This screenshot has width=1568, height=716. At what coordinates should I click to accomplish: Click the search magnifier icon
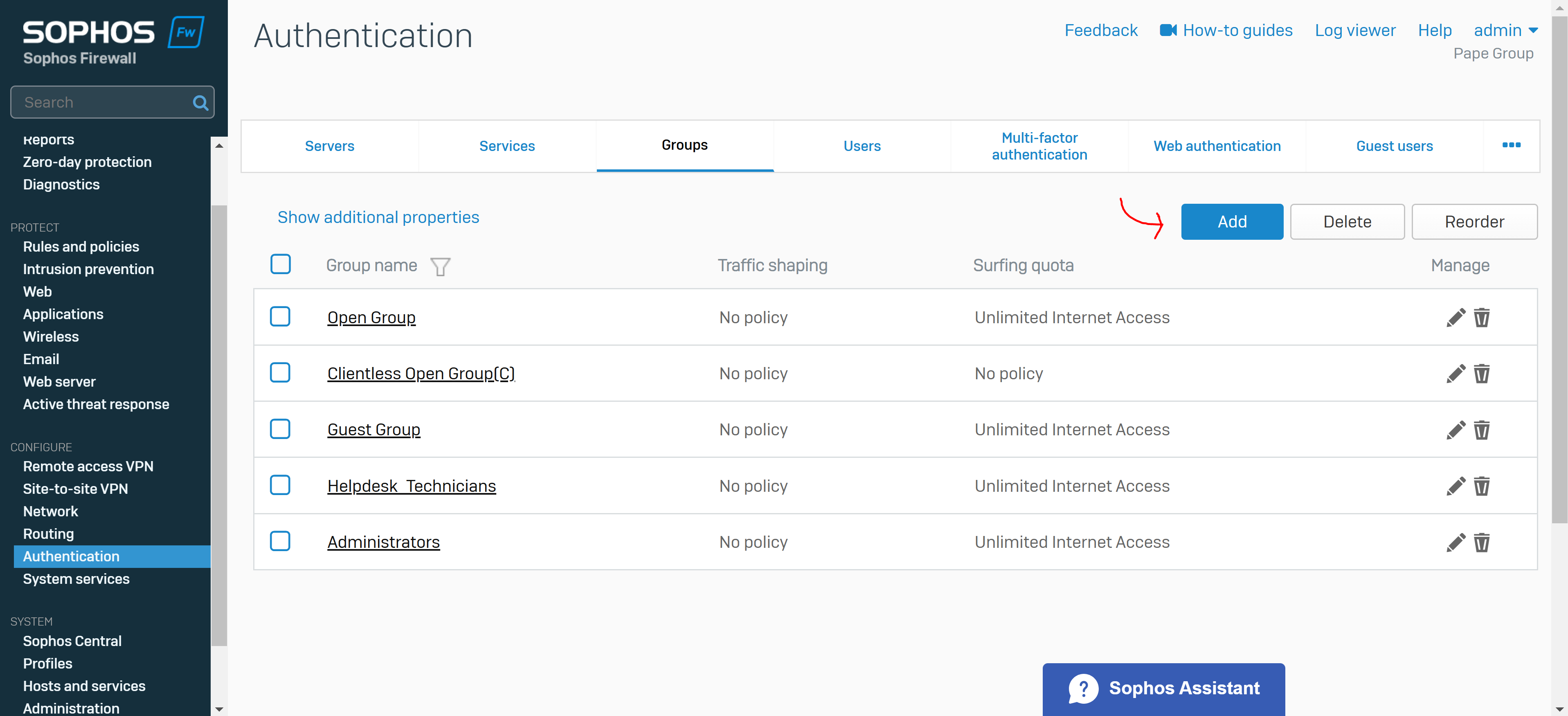(200, 102)
